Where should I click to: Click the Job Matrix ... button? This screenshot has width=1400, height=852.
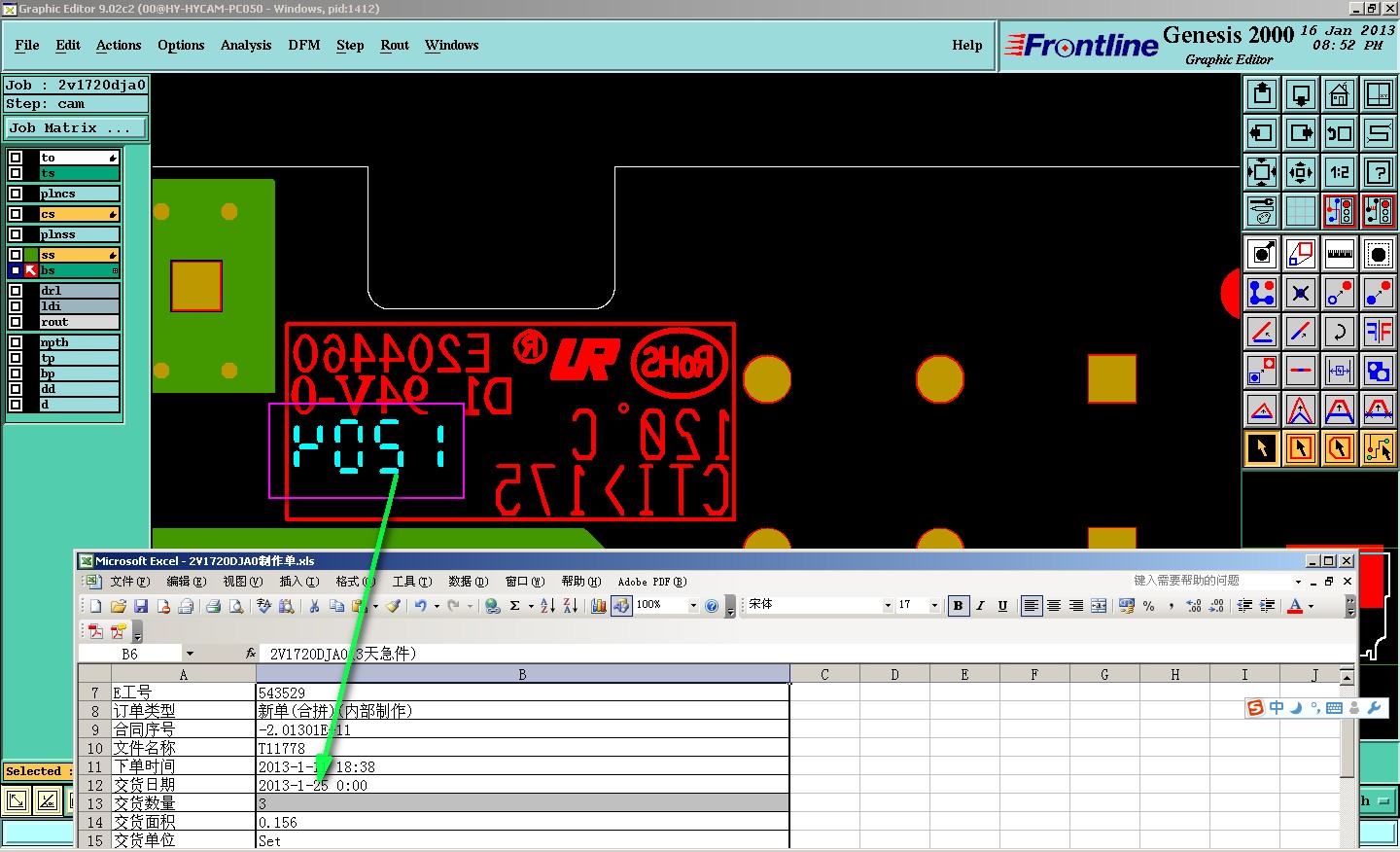coord(76,127)
